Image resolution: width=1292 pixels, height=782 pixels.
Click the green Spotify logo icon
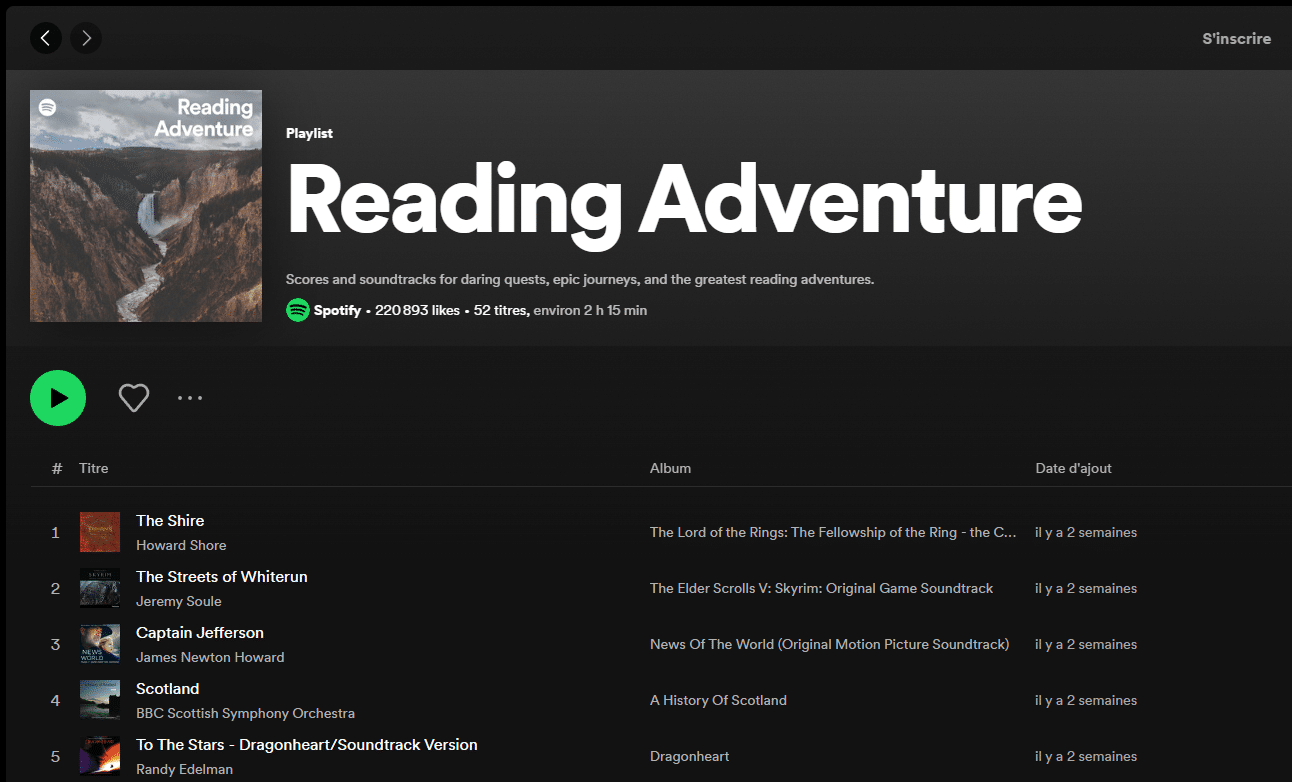pyautogui.click(x=297, y=310)
